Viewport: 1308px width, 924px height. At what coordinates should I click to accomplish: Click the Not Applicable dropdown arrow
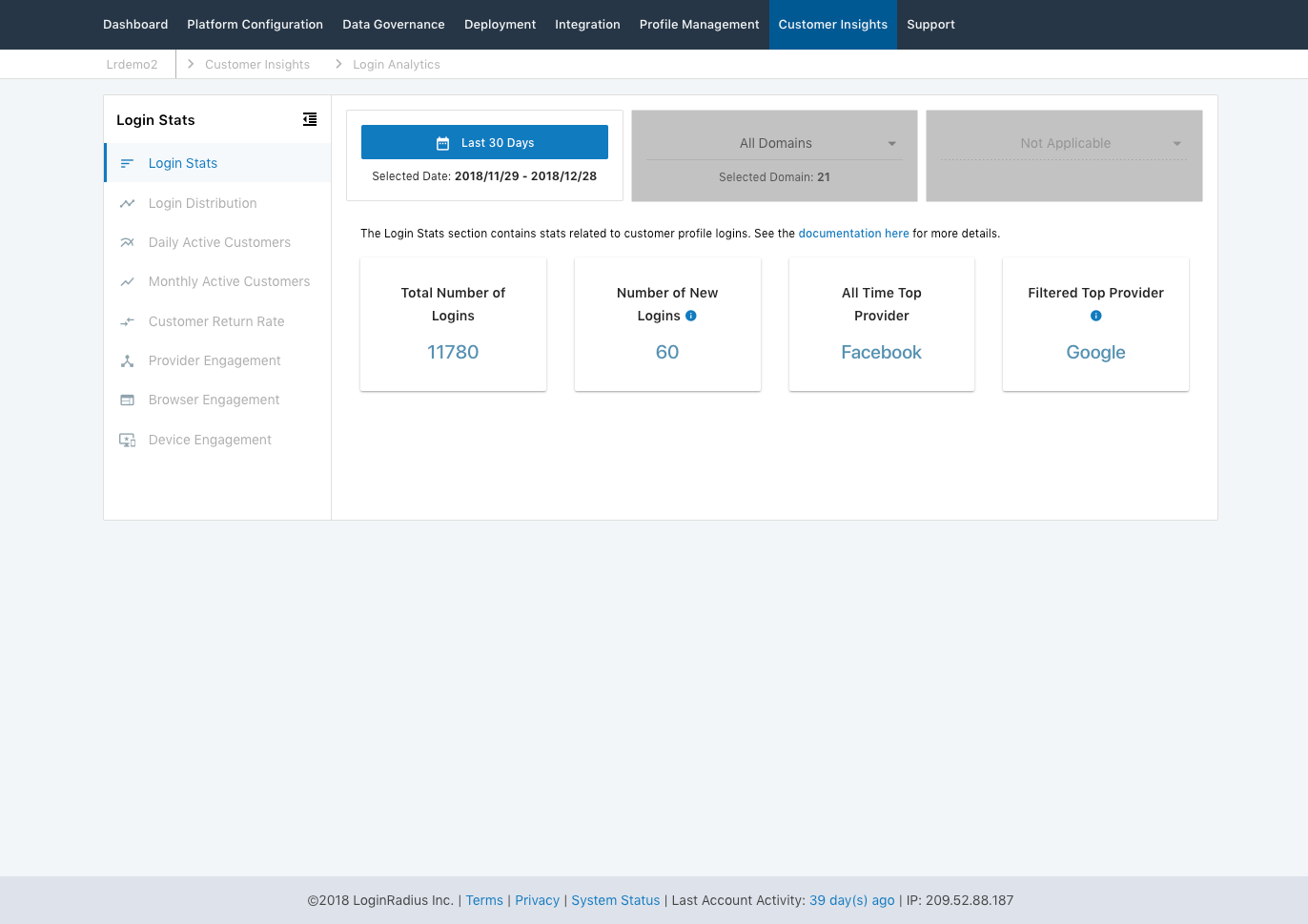click(1177, 144)
